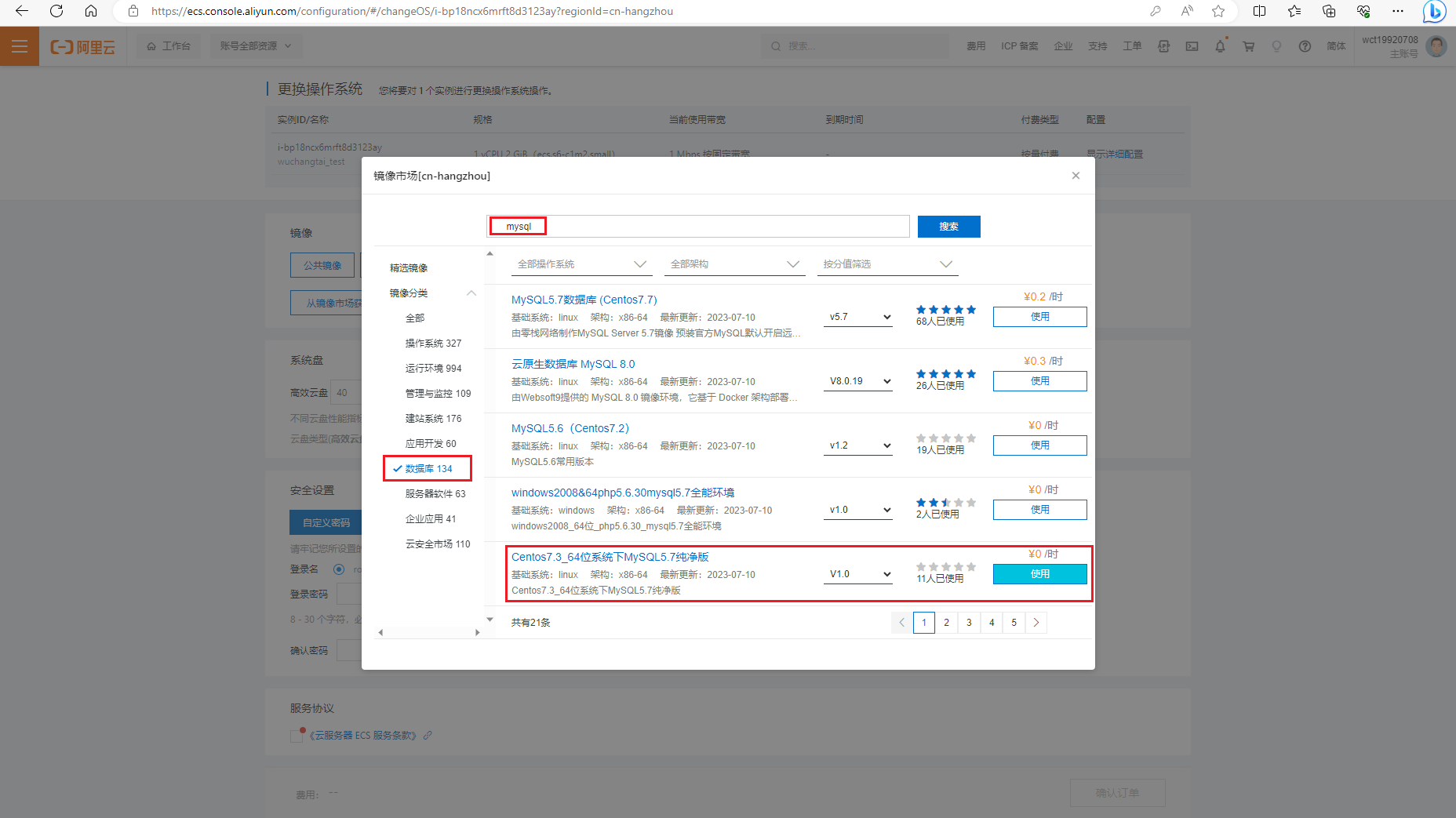Screen dimensions: 1456x818
Task: Open the 全部操作系统 dropdown
Action: 582,264
